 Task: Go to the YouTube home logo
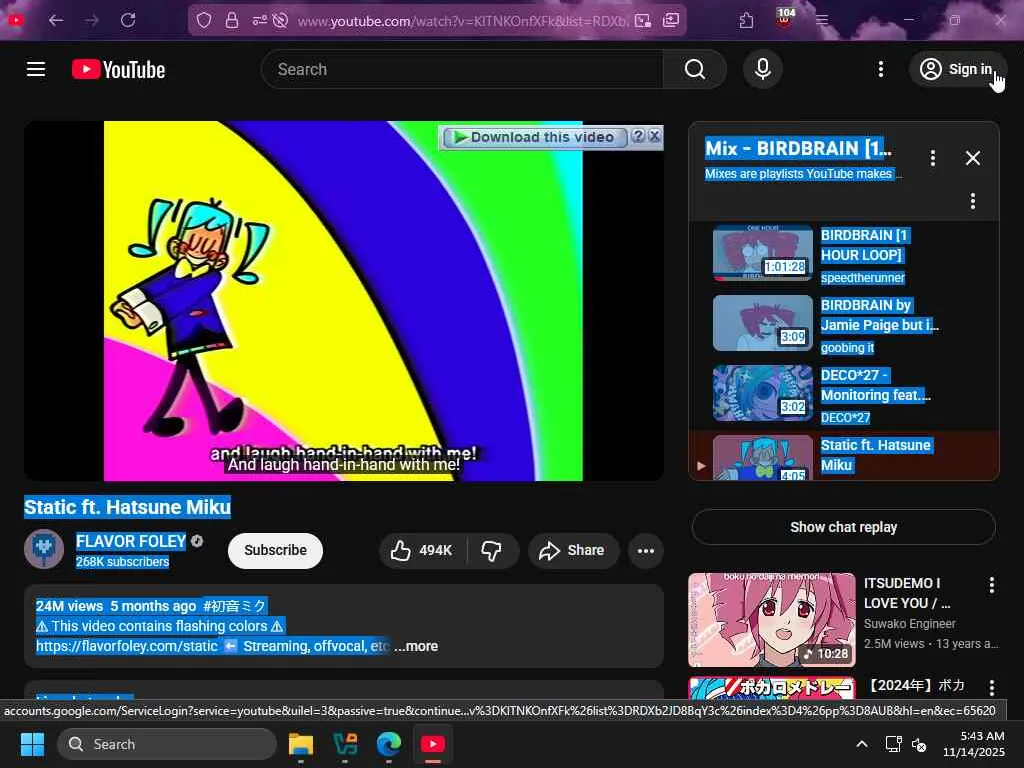118,69
